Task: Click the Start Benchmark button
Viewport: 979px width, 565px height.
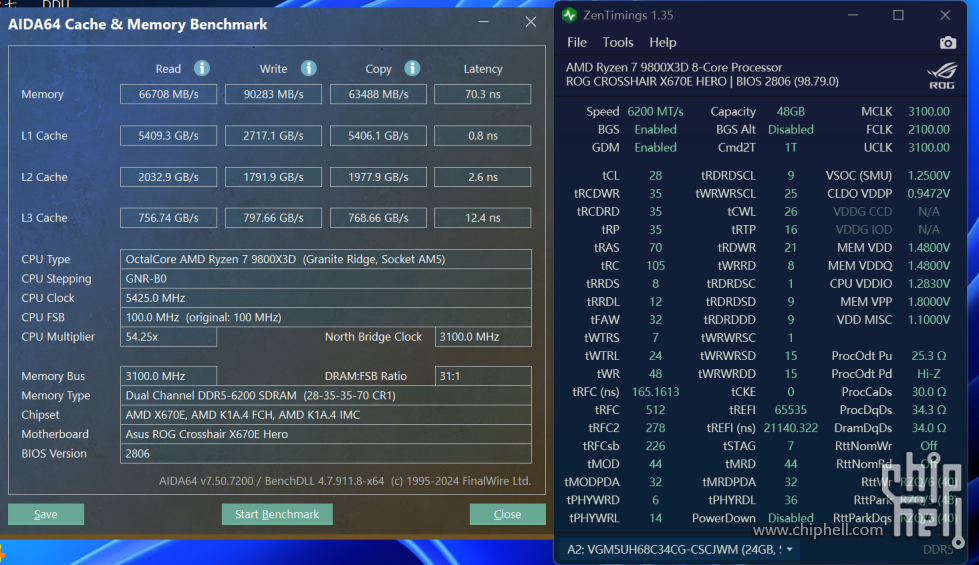Action: (x=277, y=514)
